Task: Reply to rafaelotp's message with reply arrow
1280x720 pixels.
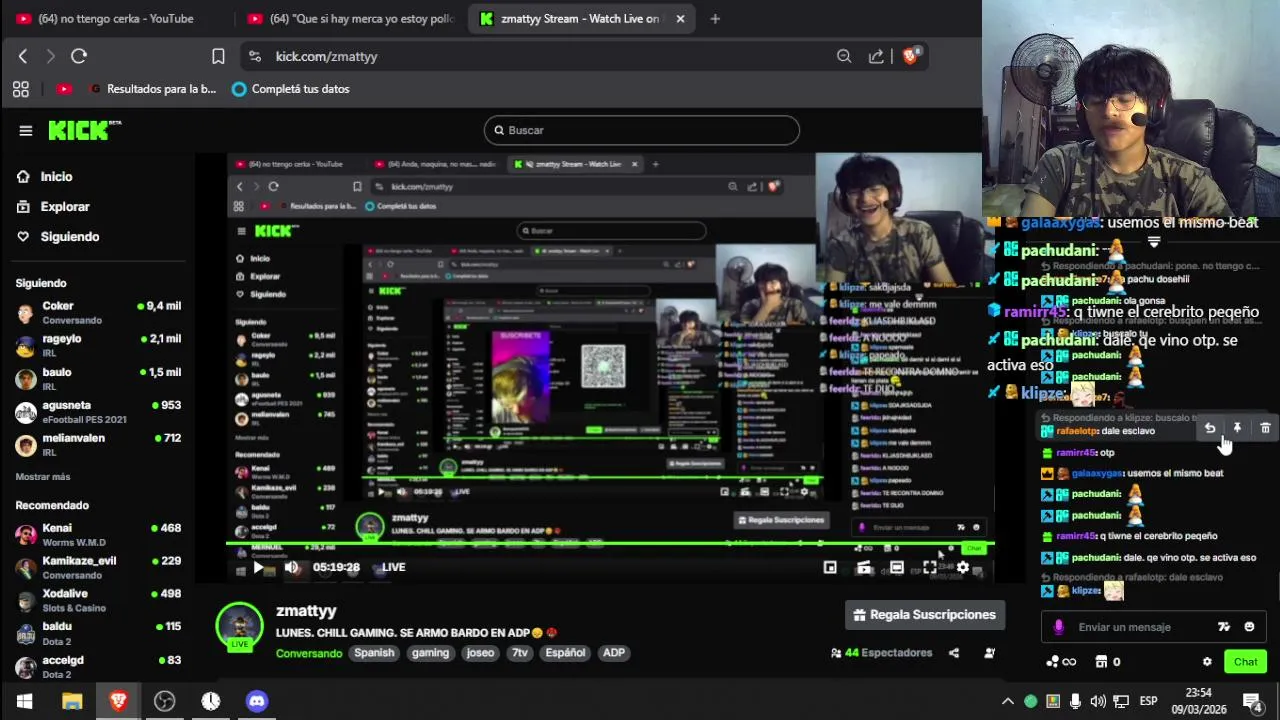Action: (1210, 428)
